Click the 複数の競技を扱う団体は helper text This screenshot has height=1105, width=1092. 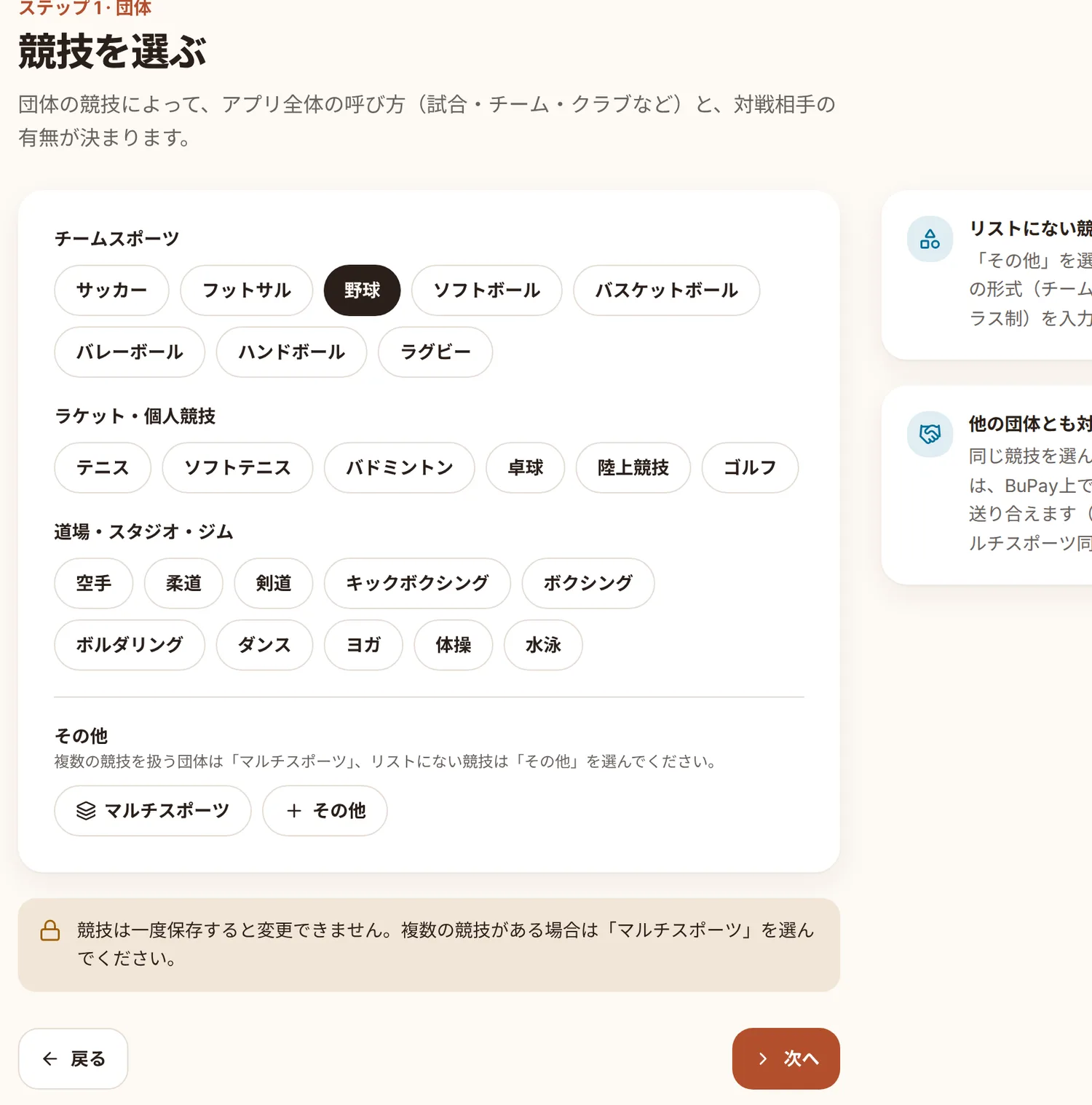coord(387,761)
